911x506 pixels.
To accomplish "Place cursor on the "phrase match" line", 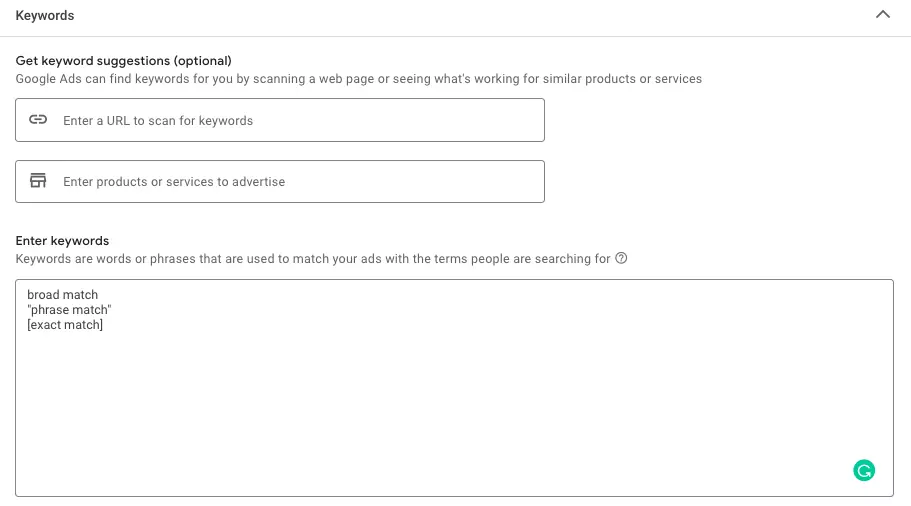I will tap(69, 310).
